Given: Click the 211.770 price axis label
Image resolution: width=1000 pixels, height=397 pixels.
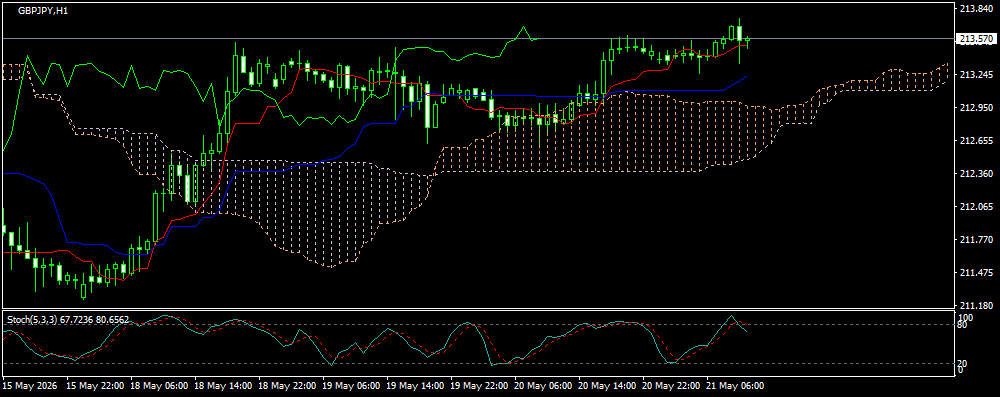Looking at the screenshot, I should [x=976, y=240].
